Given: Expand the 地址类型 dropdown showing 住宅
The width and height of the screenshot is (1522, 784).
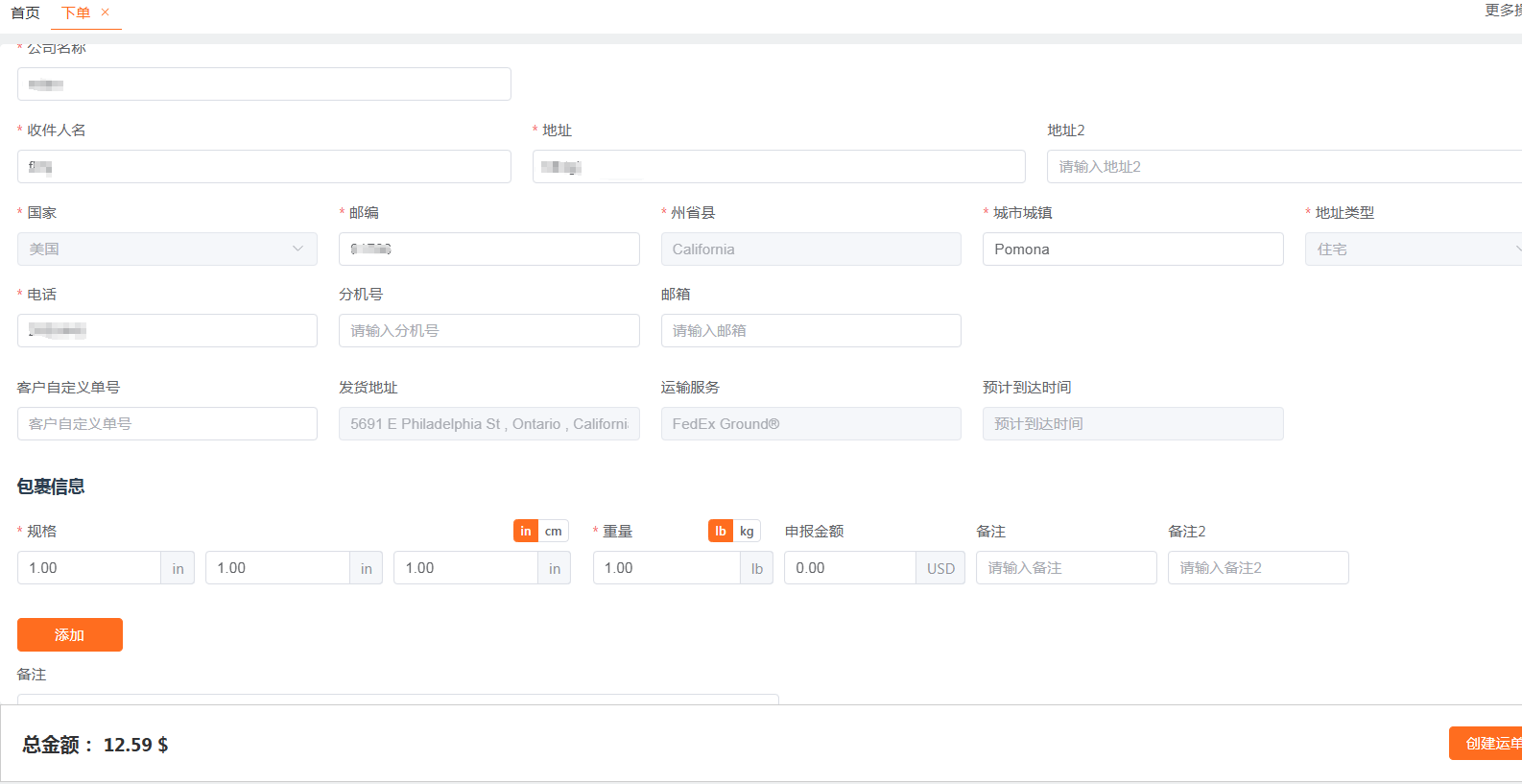Looking at the screenshot, I should [x=1413, y=249].
